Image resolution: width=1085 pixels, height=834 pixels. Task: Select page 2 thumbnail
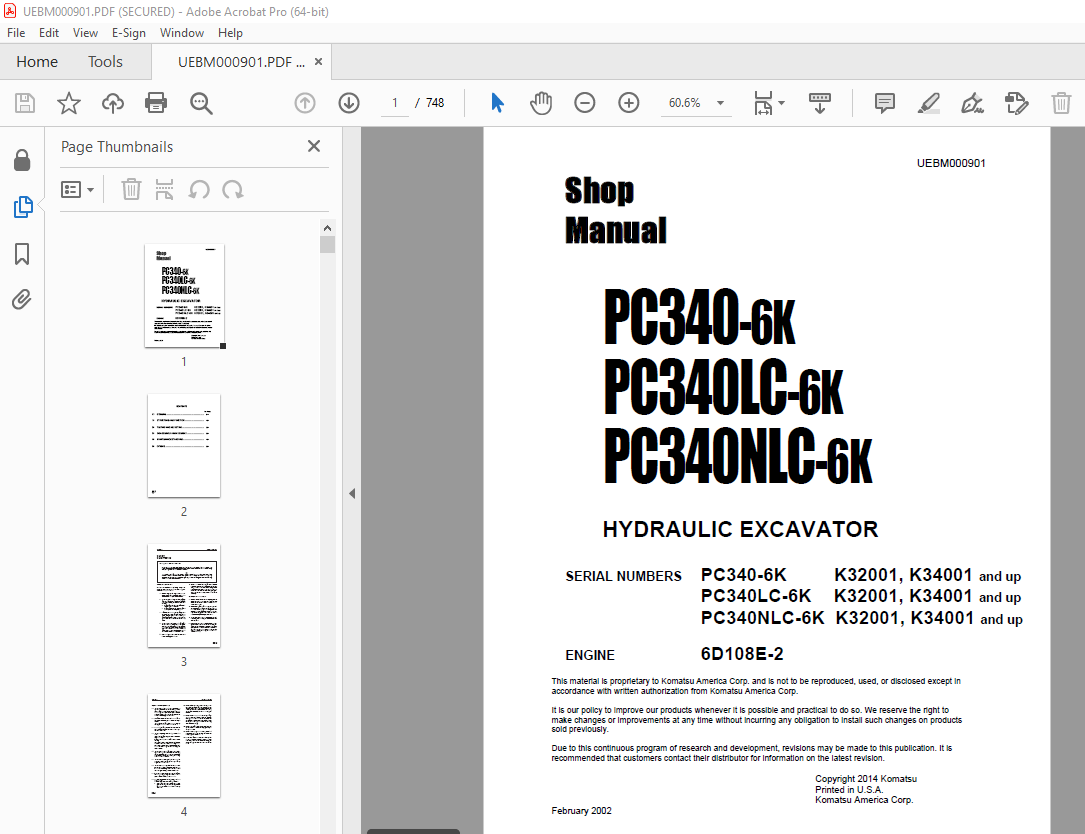click(184, 446)
